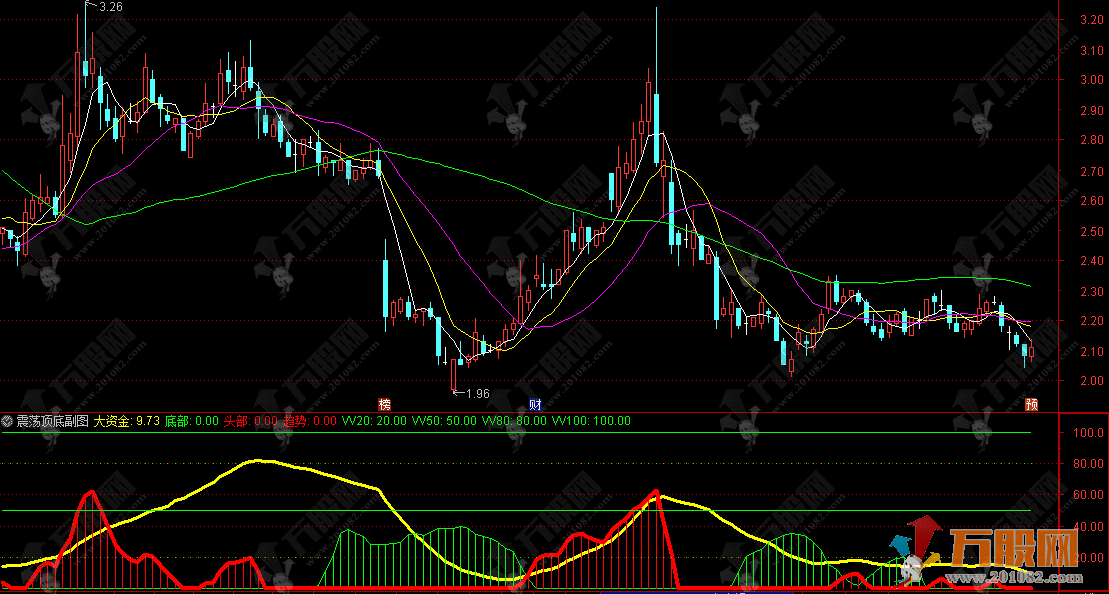Screen dimensions: 1109x594
Task: Click the blue 财 event marker
Action: (536, 404)
